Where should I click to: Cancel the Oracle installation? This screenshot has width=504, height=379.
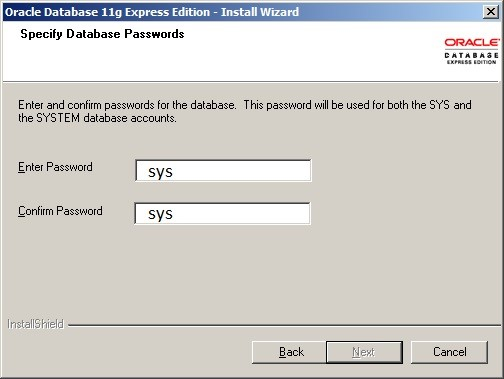click(449, 352)
